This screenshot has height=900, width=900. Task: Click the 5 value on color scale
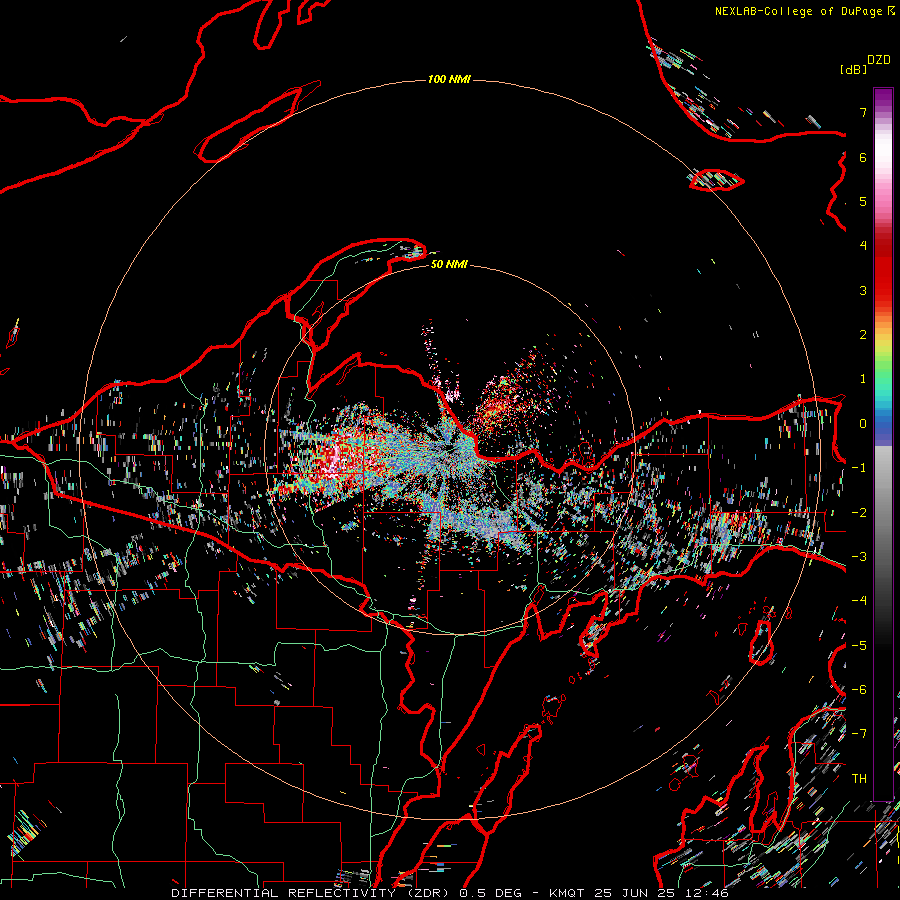[x=863, y=201]
